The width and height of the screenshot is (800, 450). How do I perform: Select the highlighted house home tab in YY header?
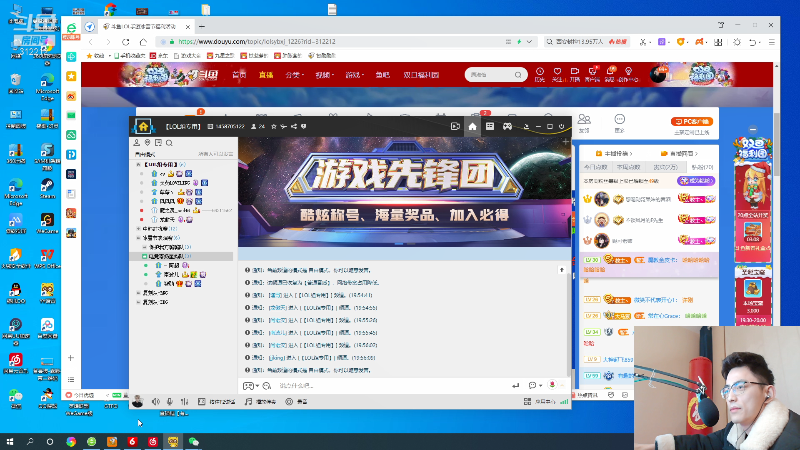(472, 127)
